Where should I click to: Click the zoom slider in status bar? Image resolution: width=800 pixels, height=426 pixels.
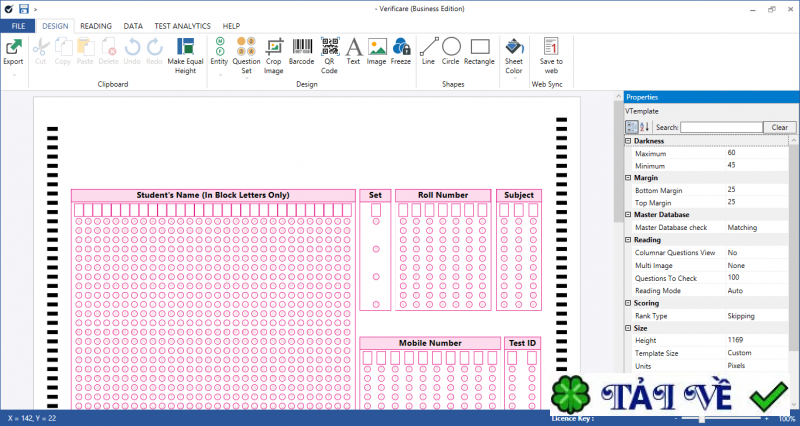[x=721, y=418]
